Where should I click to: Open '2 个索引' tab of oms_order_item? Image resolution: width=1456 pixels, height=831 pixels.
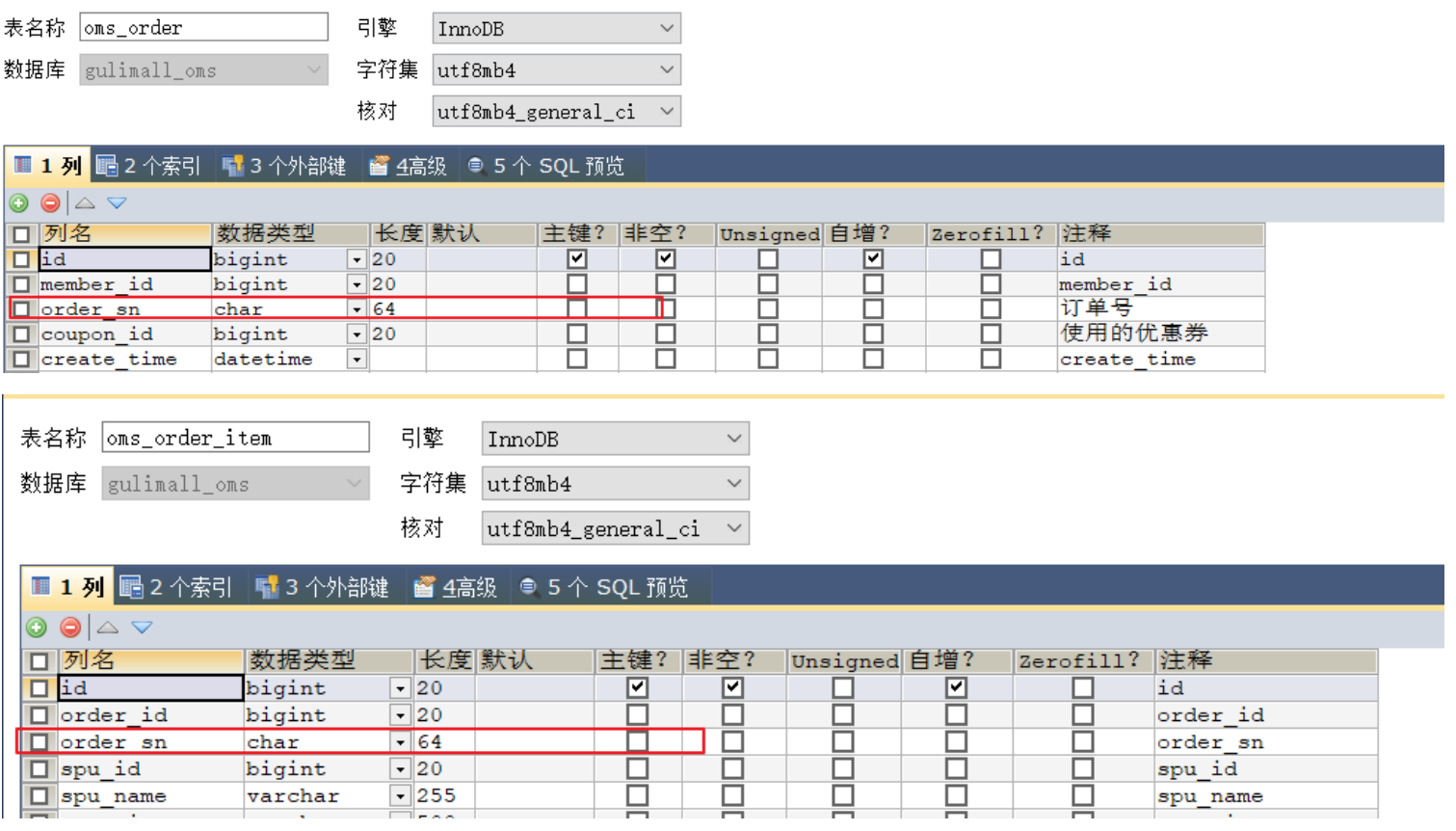click(x=177, y=587)
